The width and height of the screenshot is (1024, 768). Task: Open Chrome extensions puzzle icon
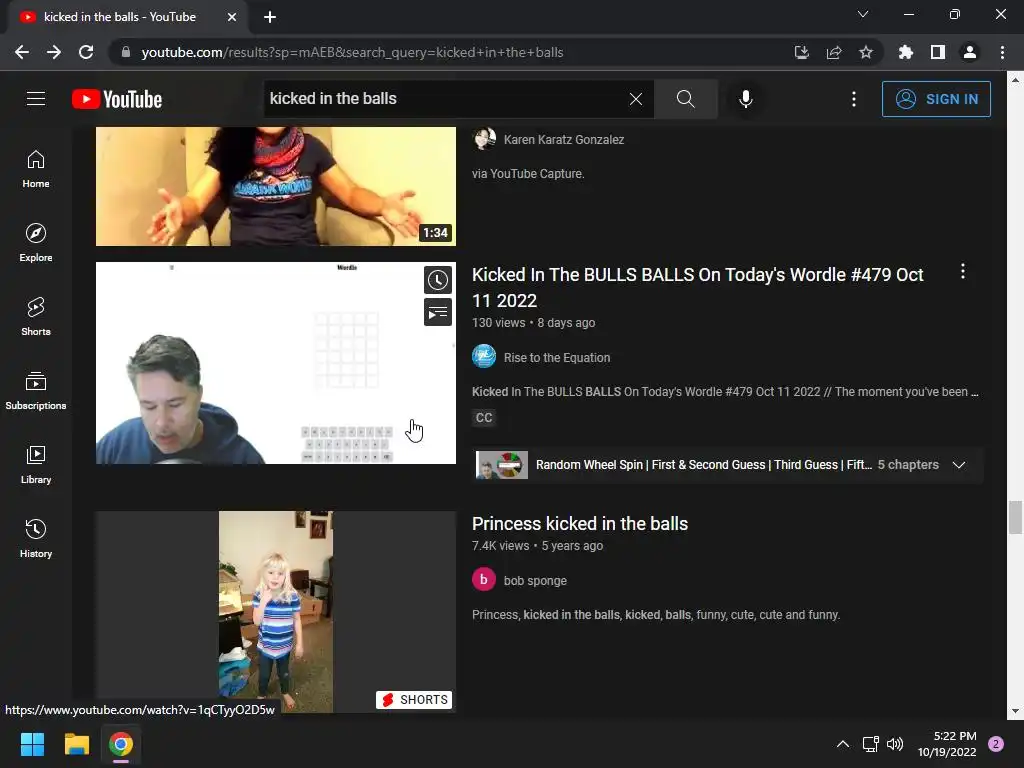click(x=906, y=52)
